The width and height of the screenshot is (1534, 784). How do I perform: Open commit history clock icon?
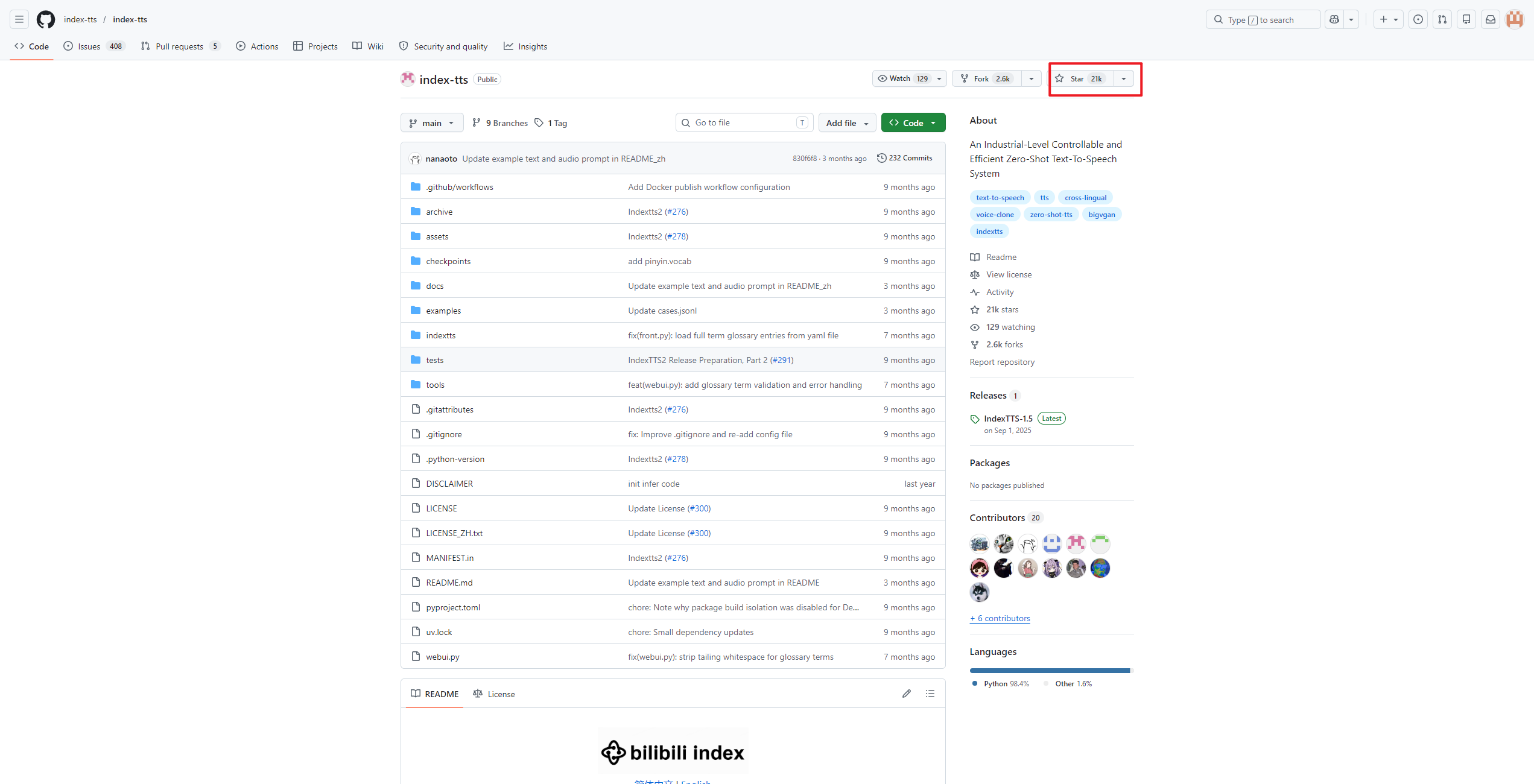(881, 158)
